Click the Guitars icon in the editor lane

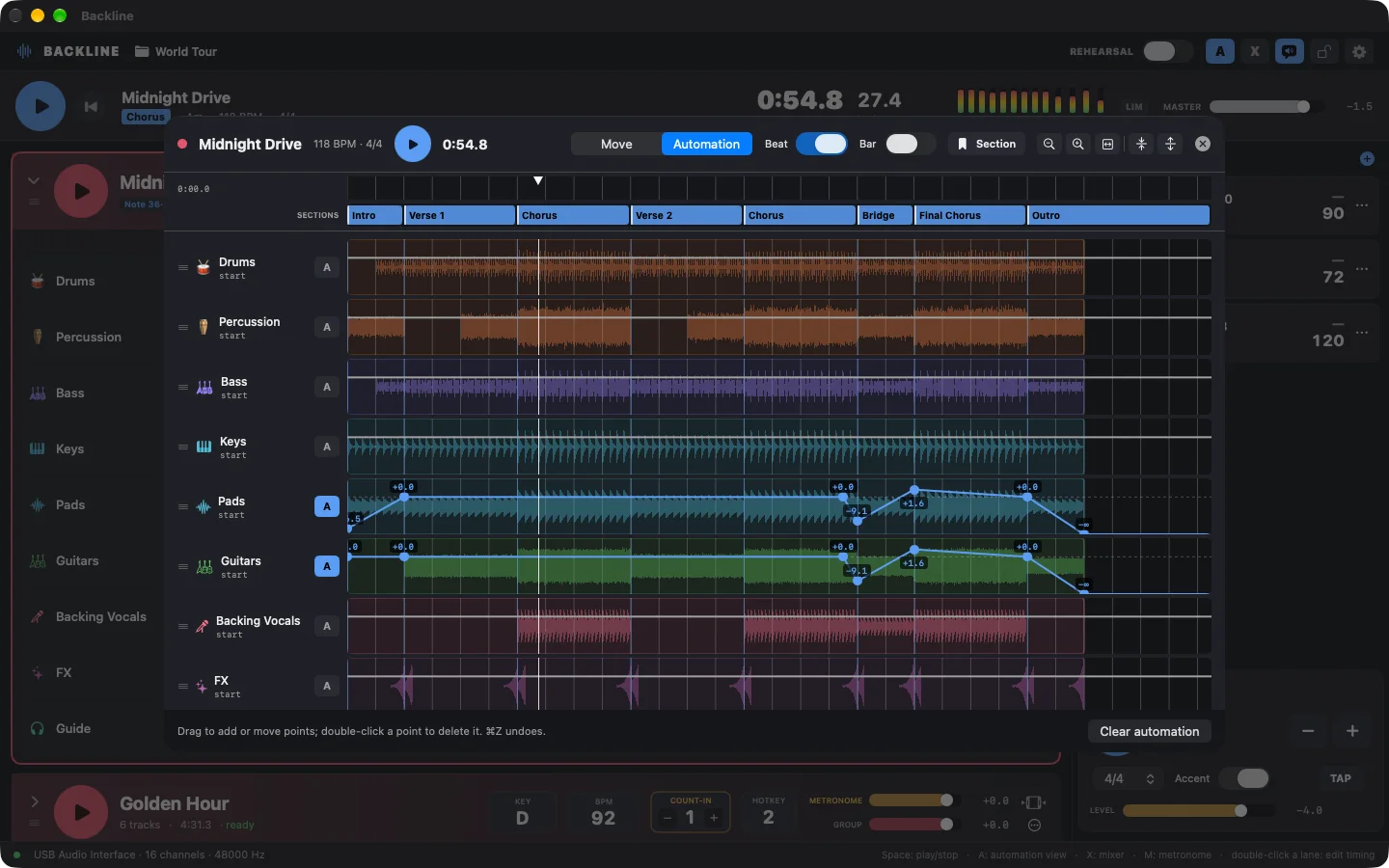click(x=204, y=566)
